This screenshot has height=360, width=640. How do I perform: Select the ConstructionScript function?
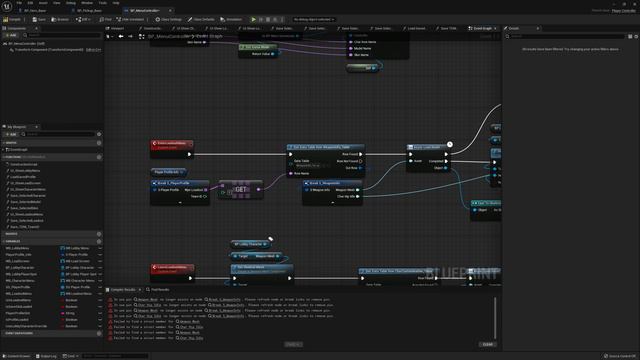point(23,164)
